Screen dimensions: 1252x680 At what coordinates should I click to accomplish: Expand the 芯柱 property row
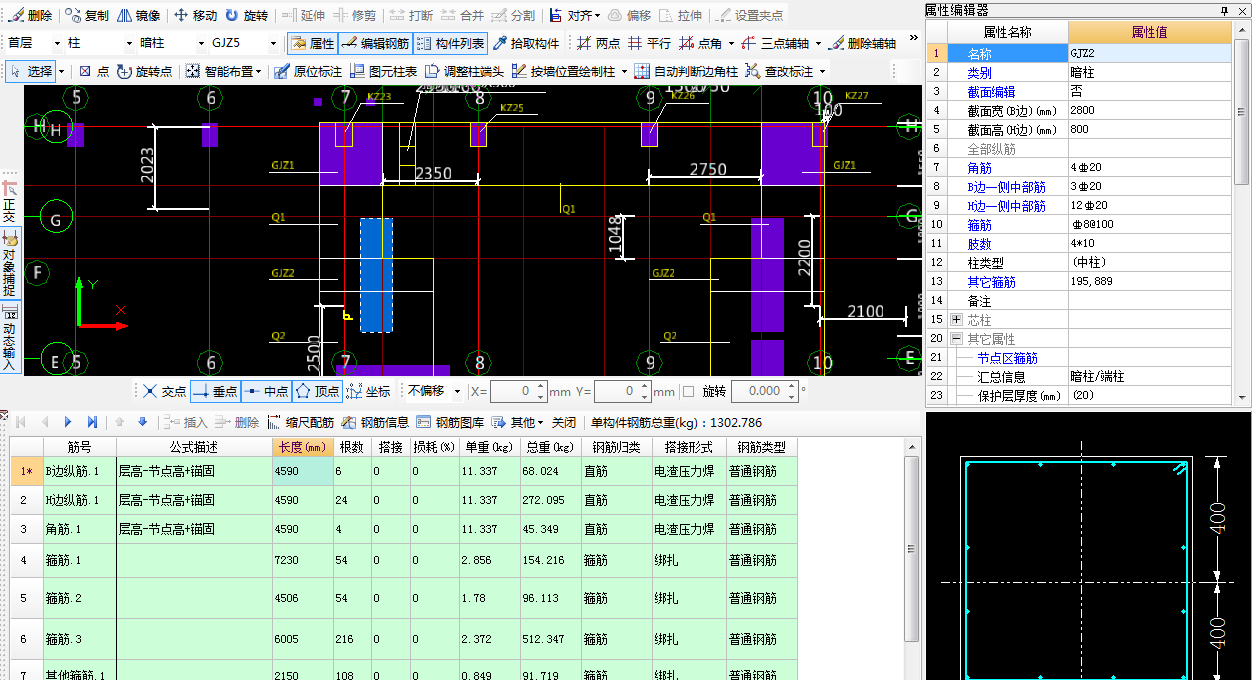click(x=956, y=320)
